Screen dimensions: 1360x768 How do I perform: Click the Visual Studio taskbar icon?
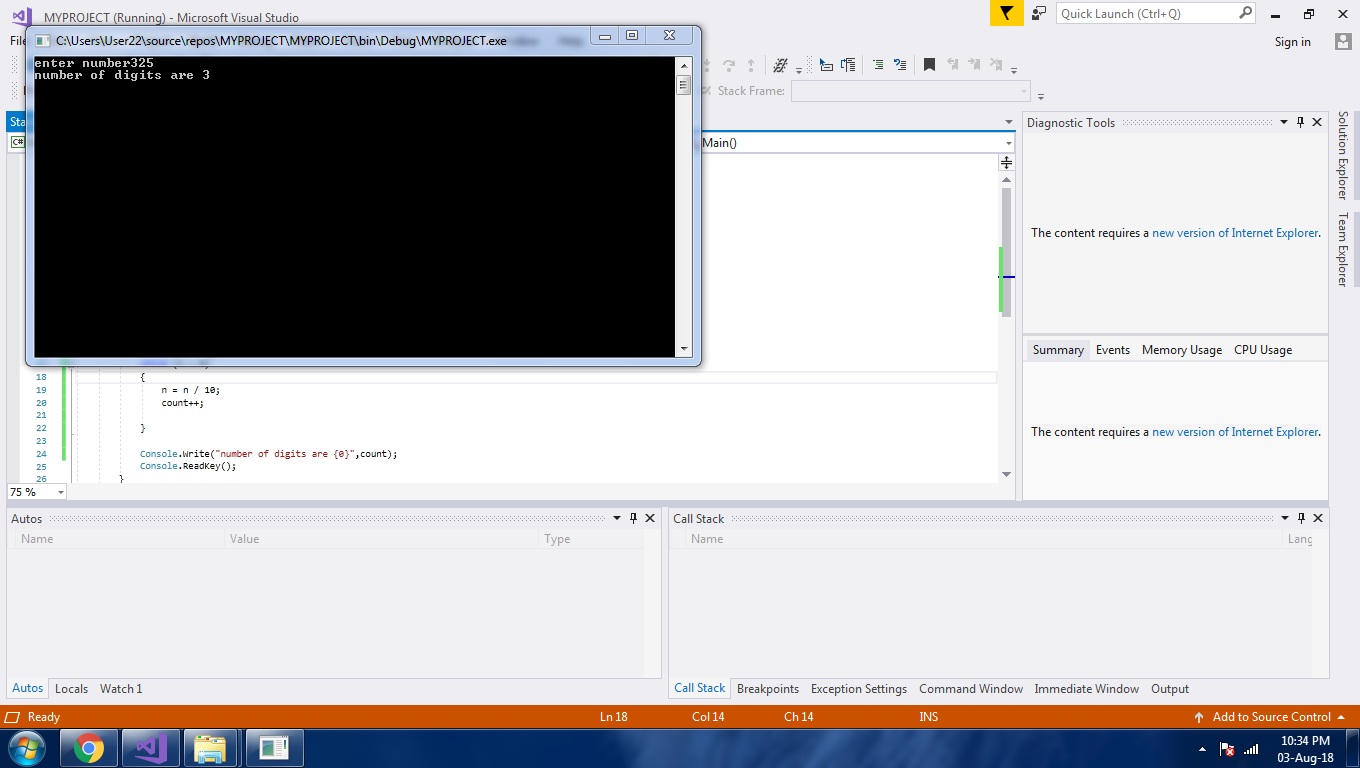point(150,748)
